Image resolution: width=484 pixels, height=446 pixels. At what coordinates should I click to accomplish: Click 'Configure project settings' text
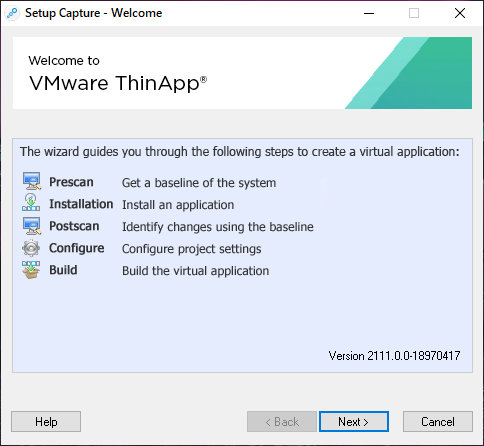click(192, 249)
